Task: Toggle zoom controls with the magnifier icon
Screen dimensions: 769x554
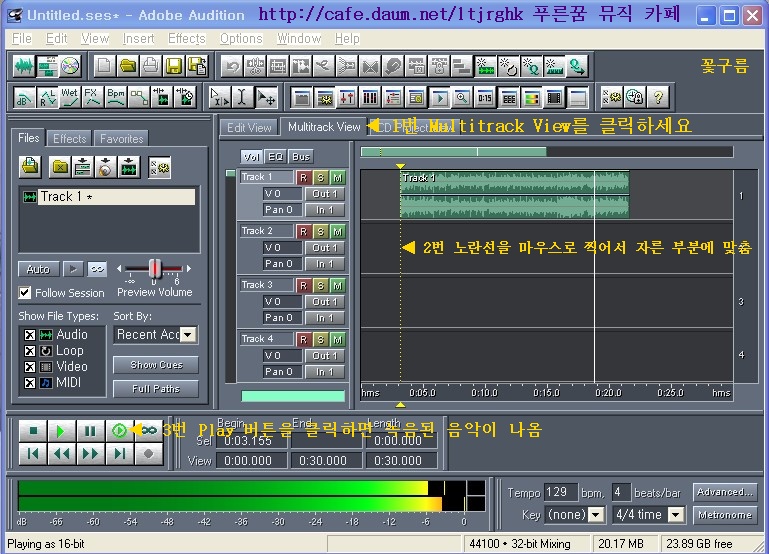Action: (462, 98)
